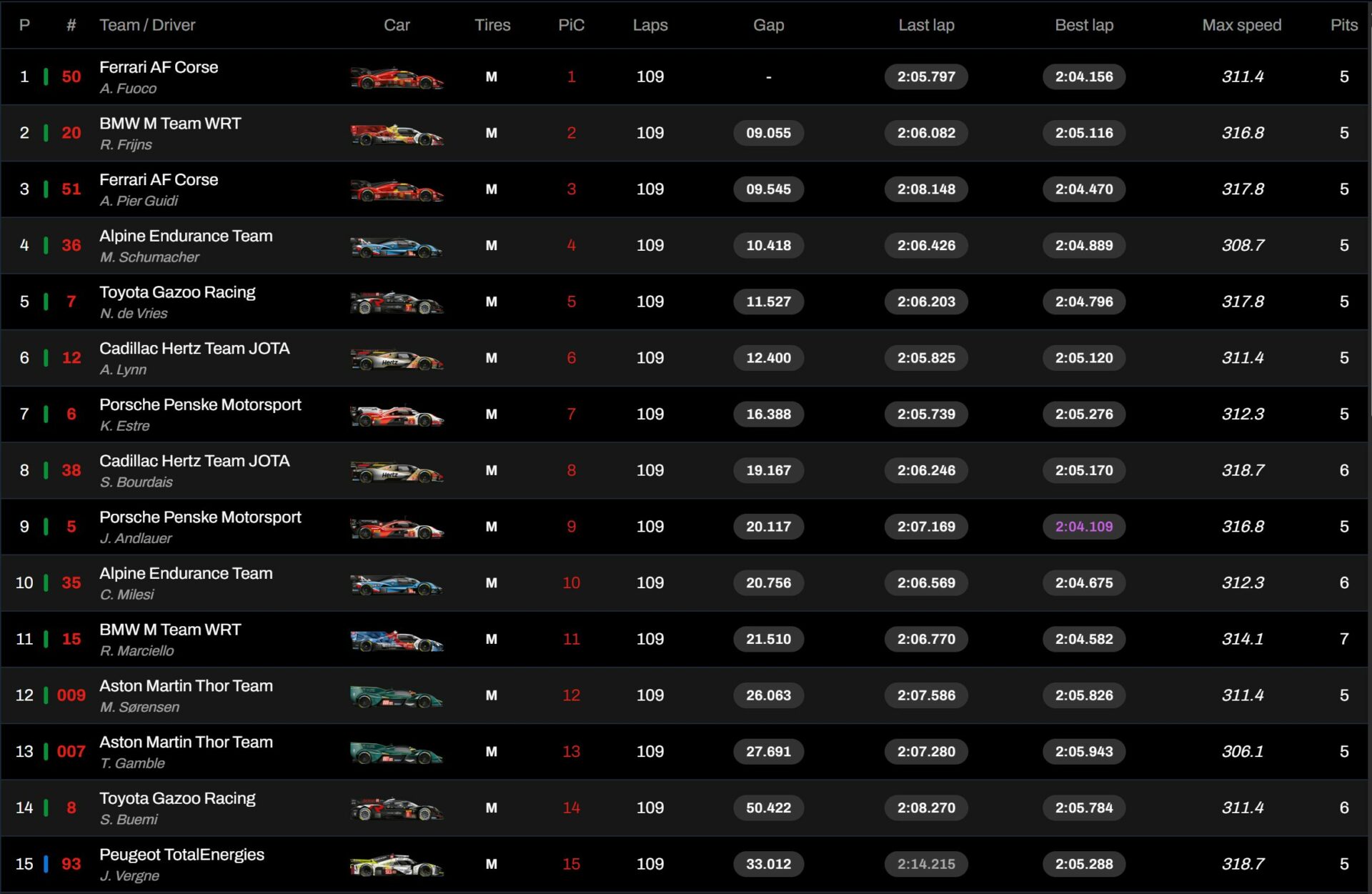1372x894 pixels.
Task: Click the M tire mark in Vergne's row
Action: click(x=492, y=864)
